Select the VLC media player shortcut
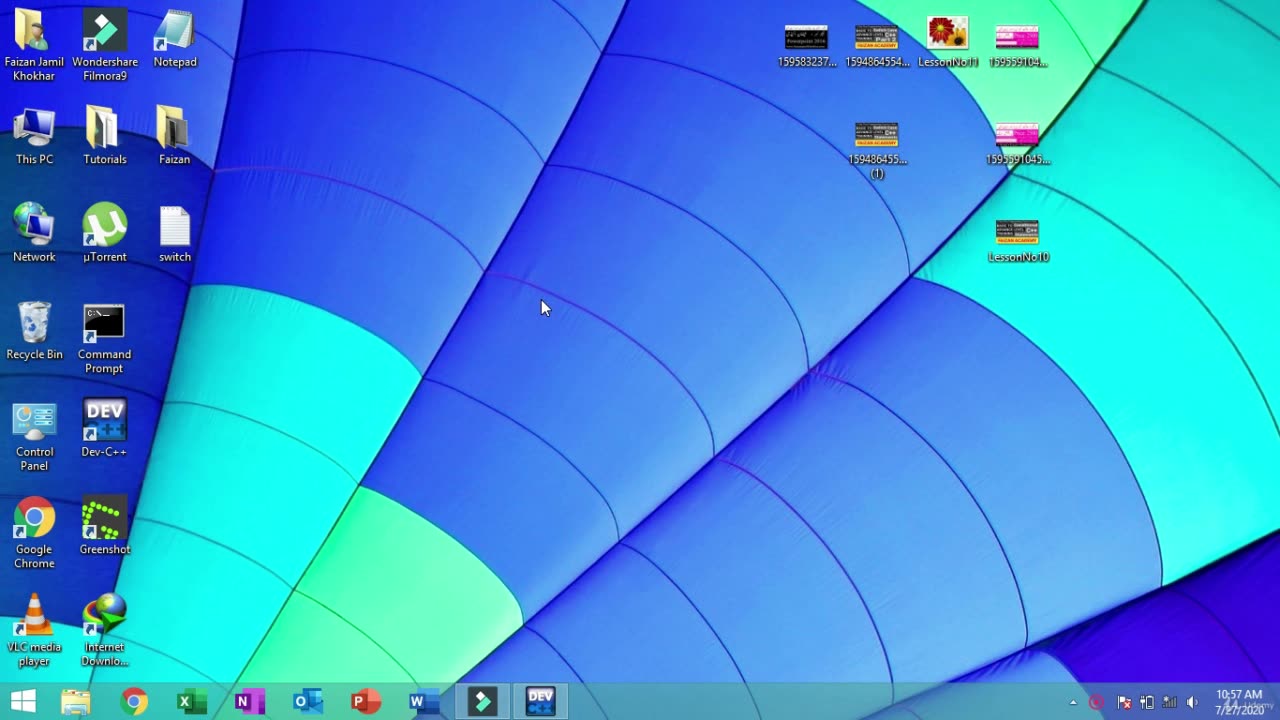This screenshot has width=1280, height=720. 34,631
